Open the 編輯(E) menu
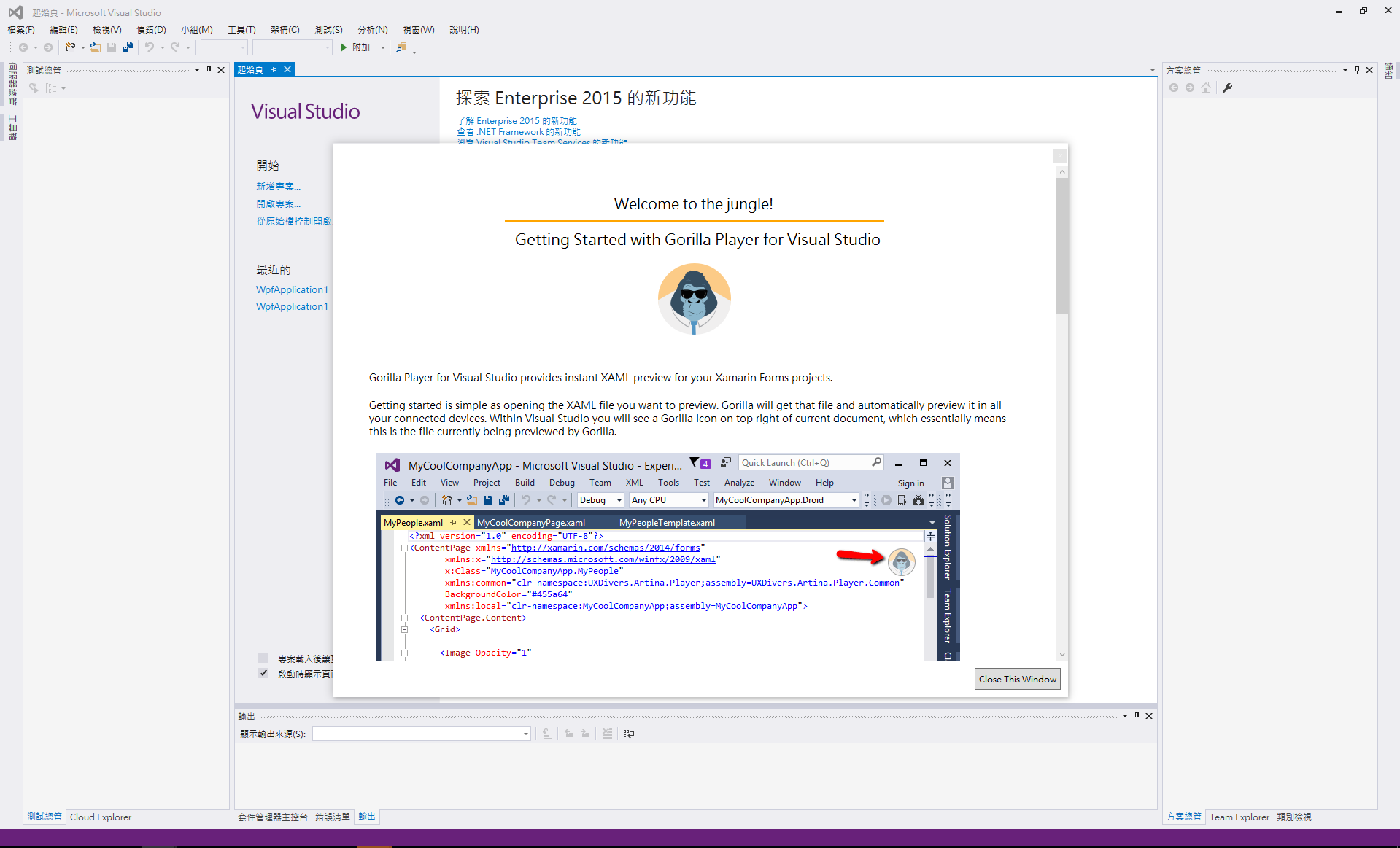The image size is (1400, 848). [63, 30]
